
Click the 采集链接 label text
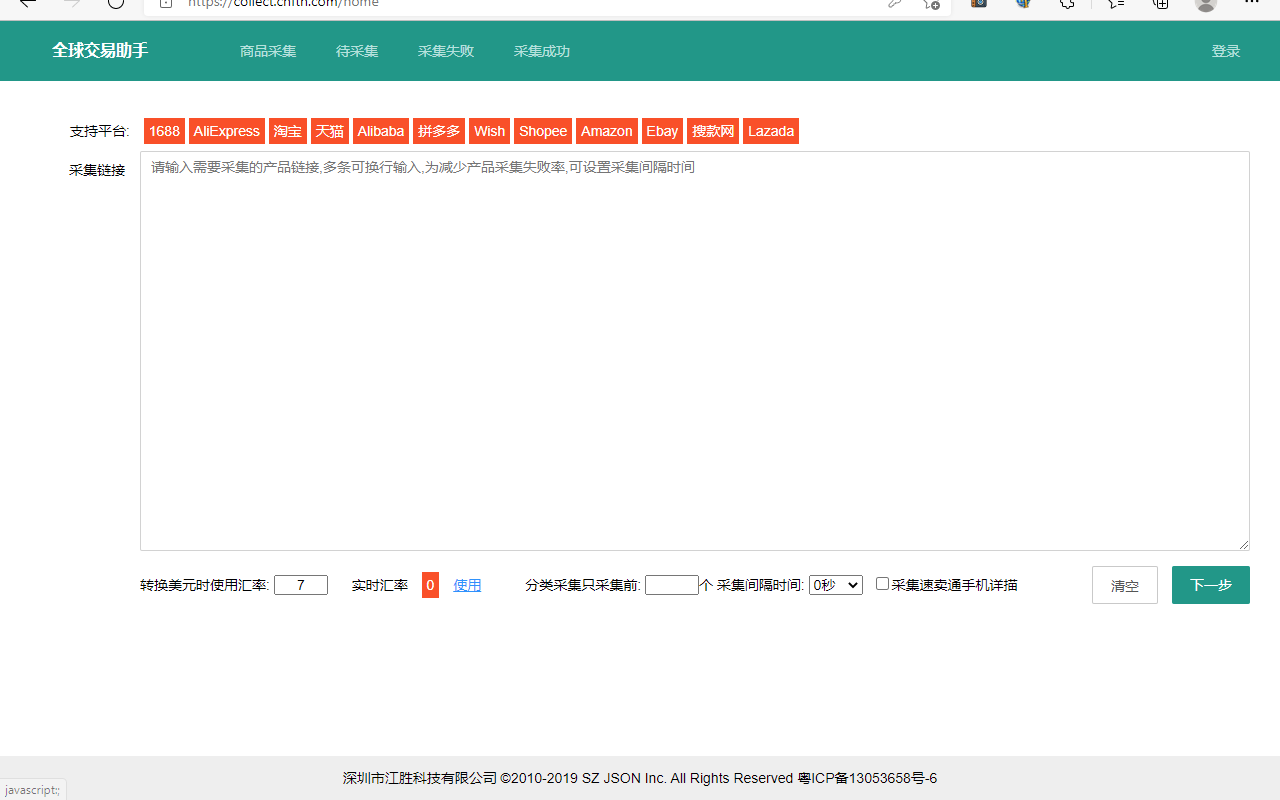[x=97, y=170]
